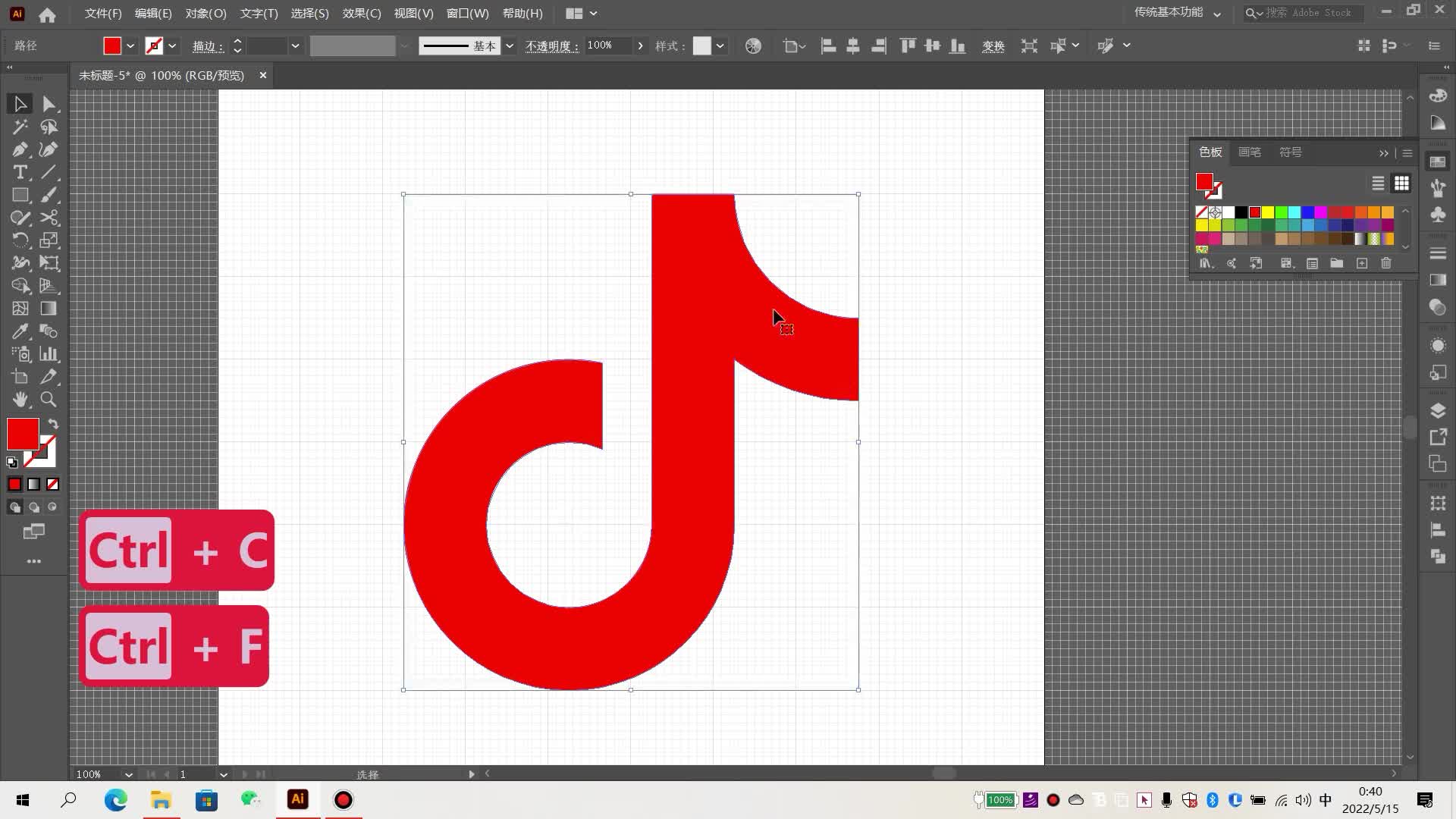Select the Magic Wand tool

pos(20,127)
